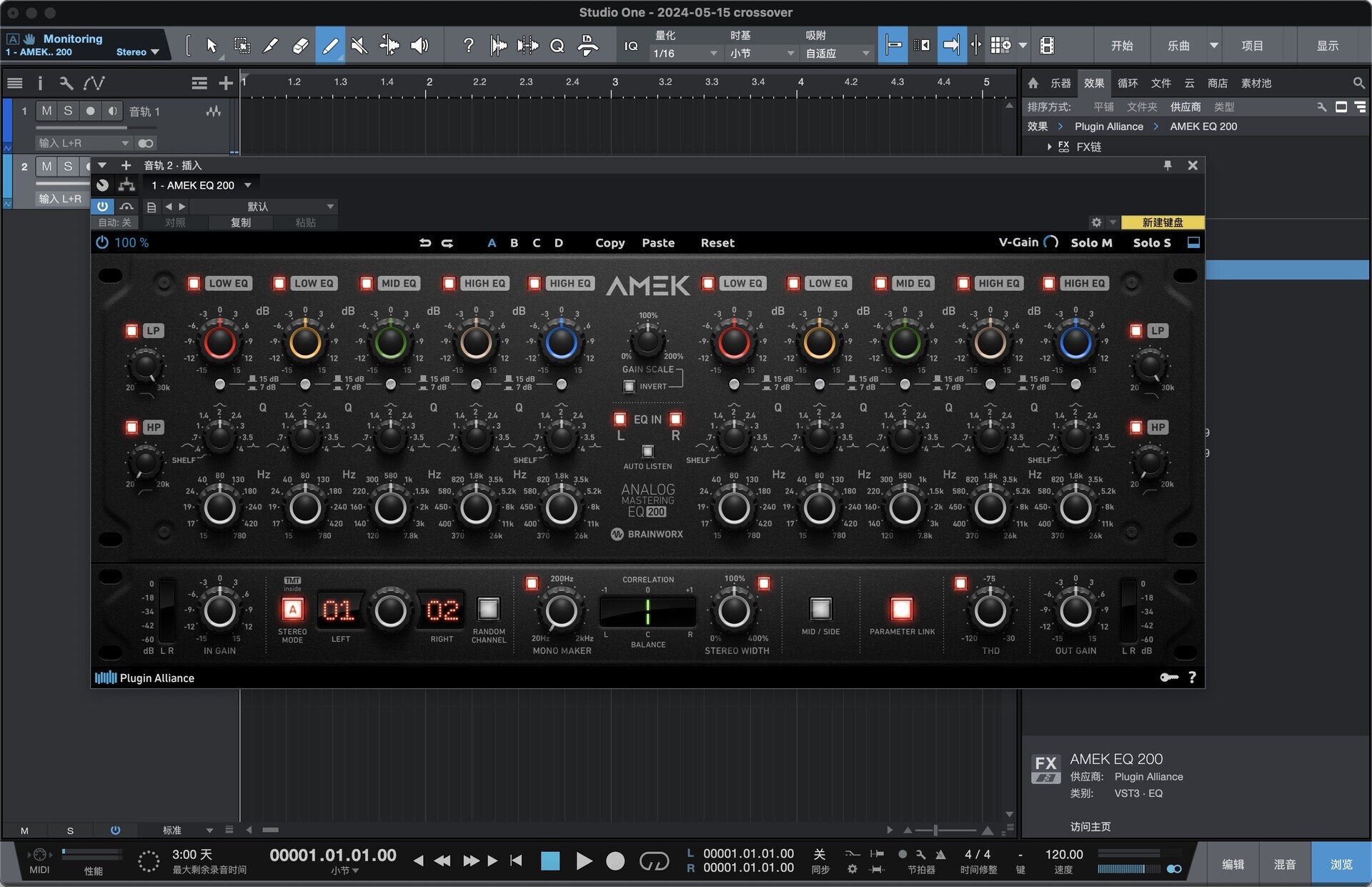
Task: Open plugin license key icon
Action: pos(1169,677)
